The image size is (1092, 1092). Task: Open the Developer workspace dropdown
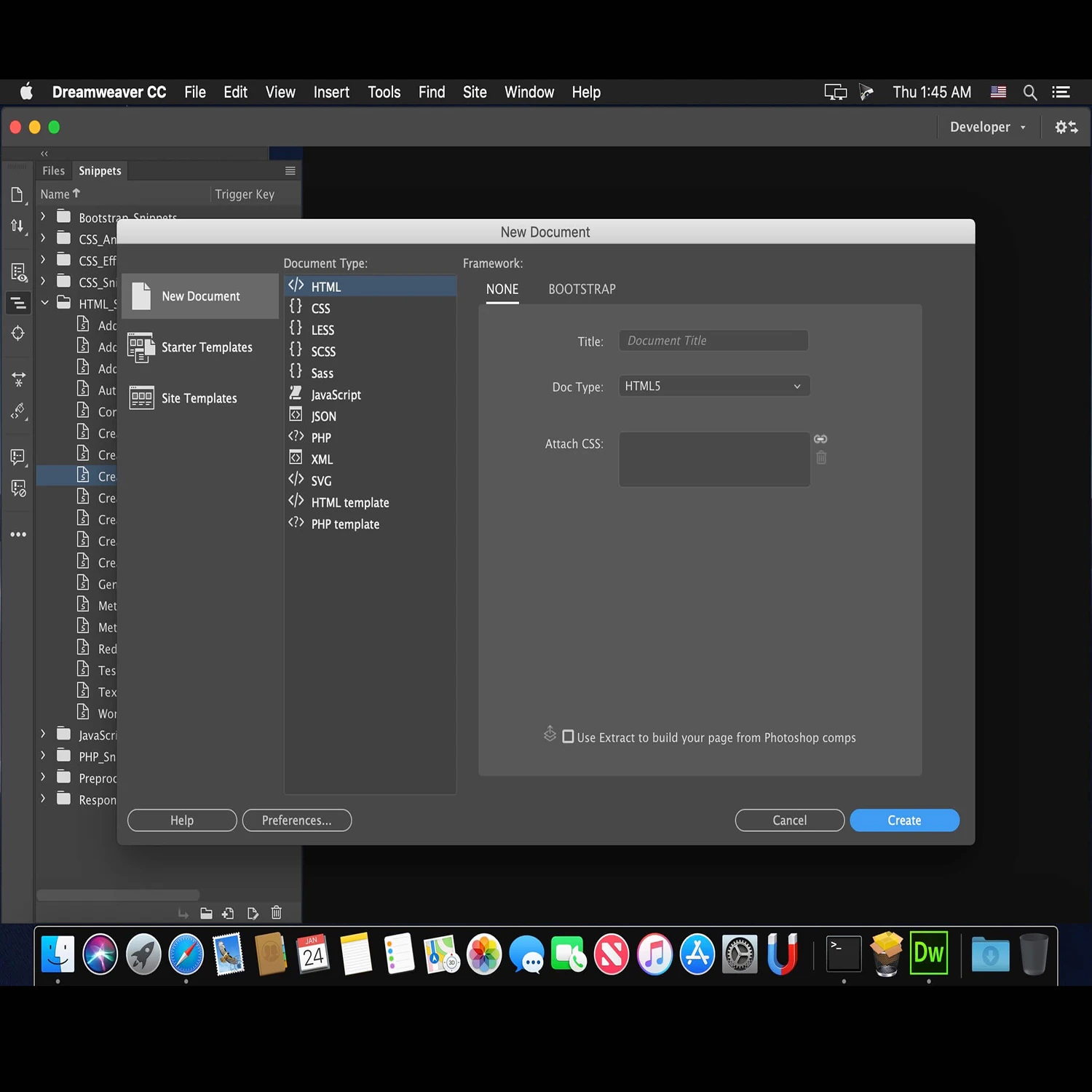click(x=987, y=127)
